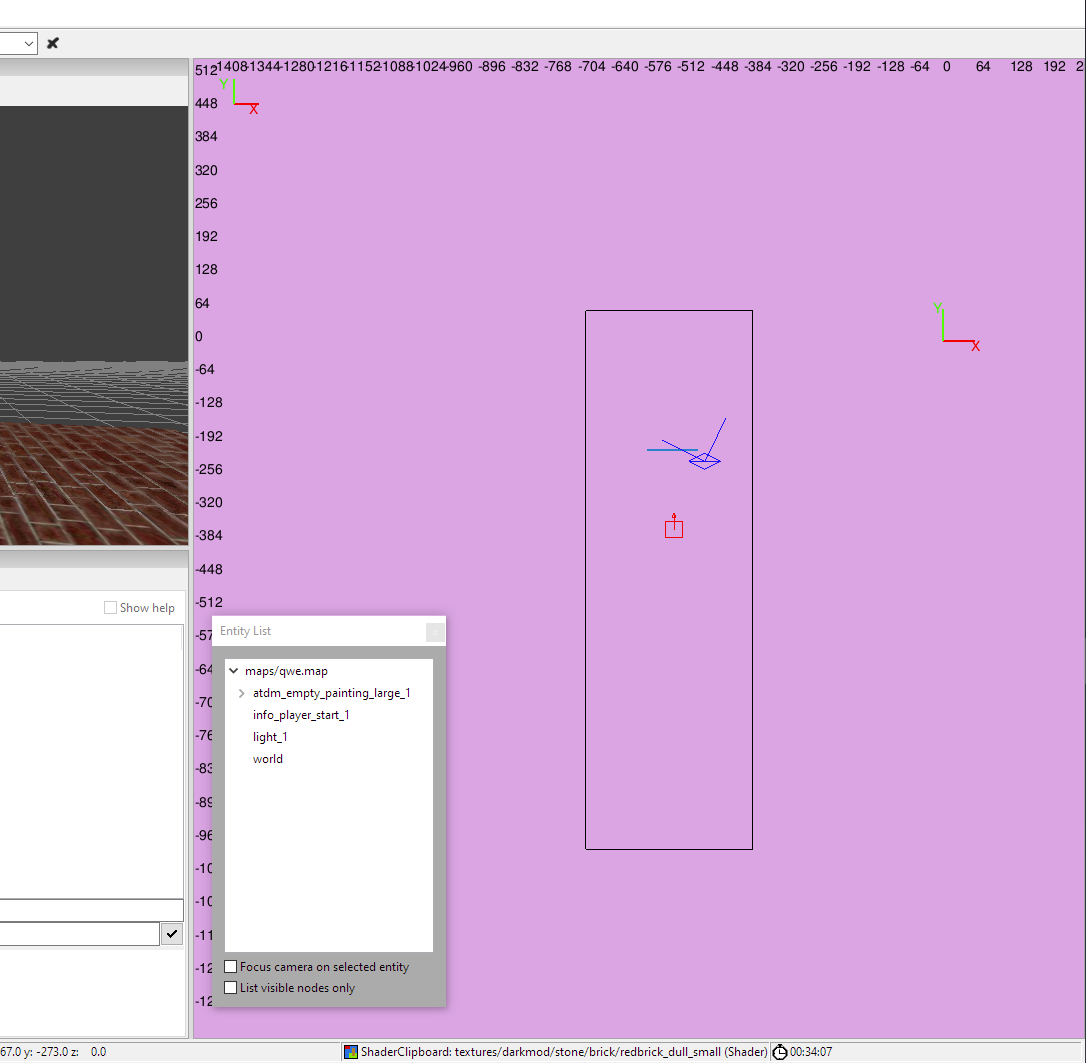Toggle the Show help checkbox
This screenshot has height=1063, width=1086.
pyautogui.click(x=110, y=608)
